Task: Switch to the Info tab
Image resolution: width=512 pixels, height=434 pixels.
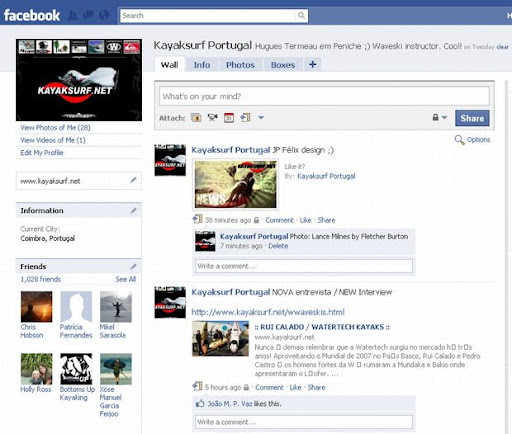Action: coord(202,65)
